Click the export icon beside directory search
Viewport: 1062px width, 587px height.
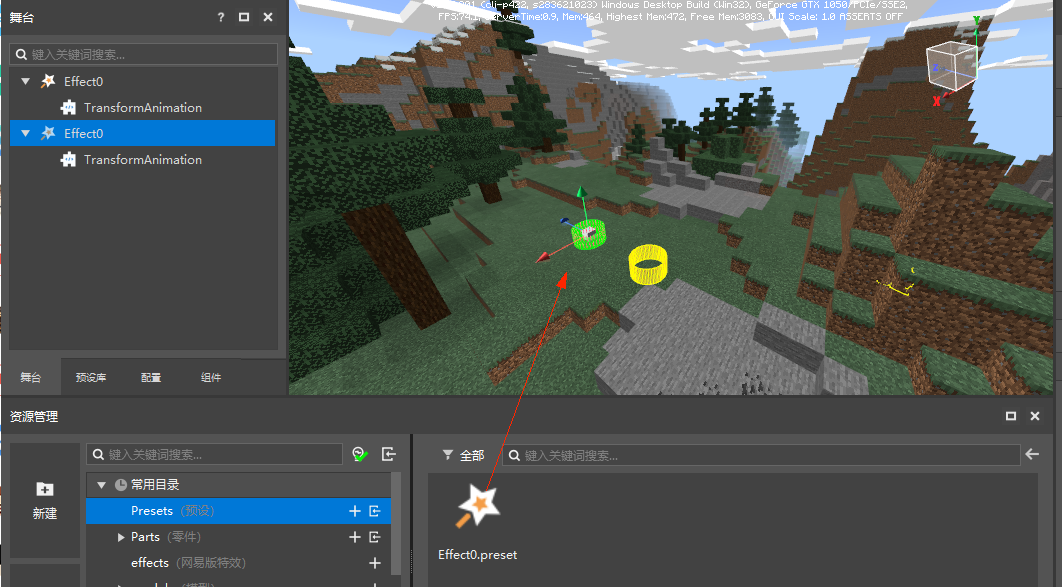coord(389,454)
